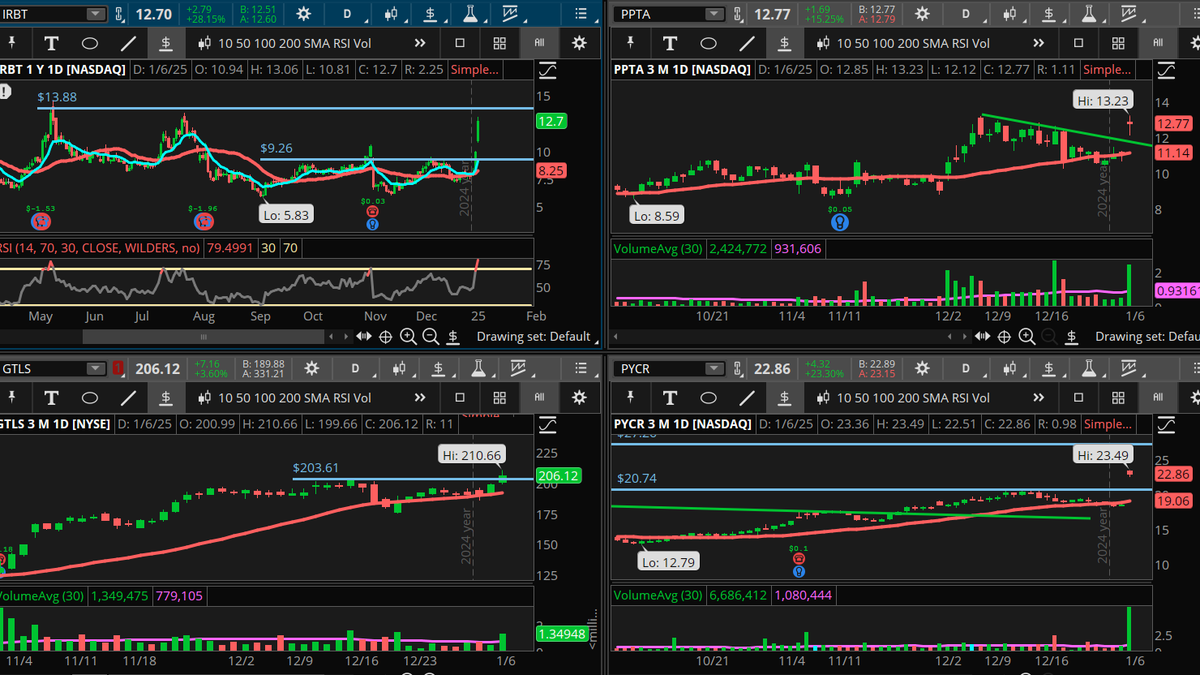Open chart settings gear in PYCR header
The image size is (1200, 675).
tap(923, 368)
